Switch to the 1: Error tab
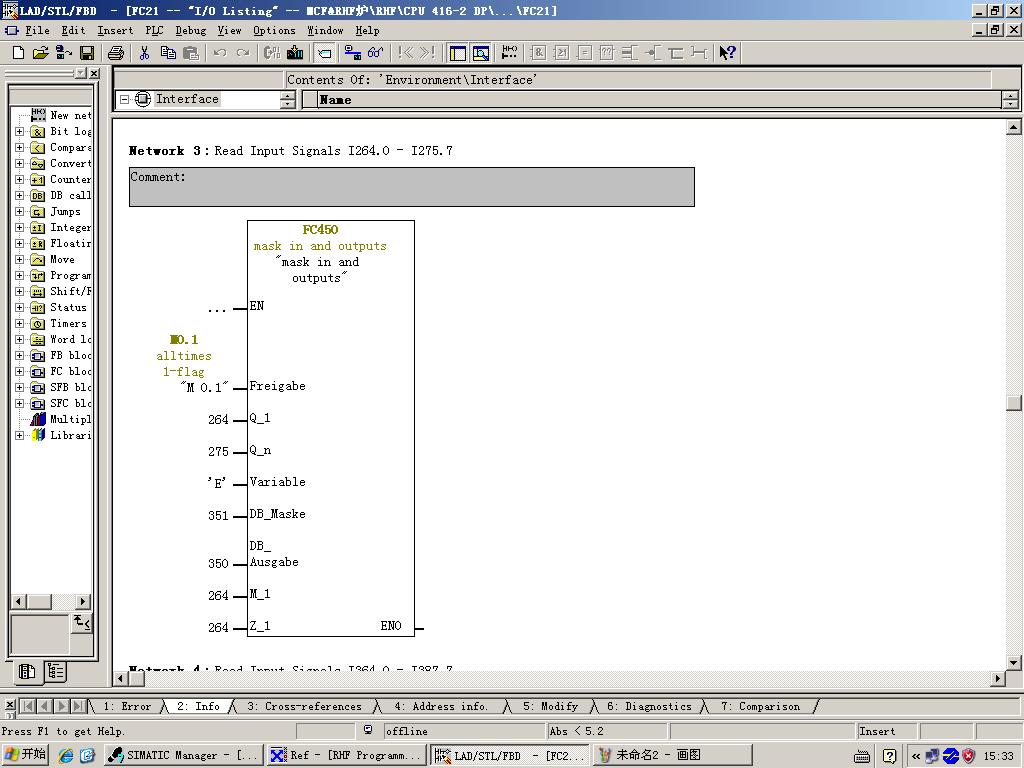Viewport: 1024px width, 768px height. [x=127, y=706]
